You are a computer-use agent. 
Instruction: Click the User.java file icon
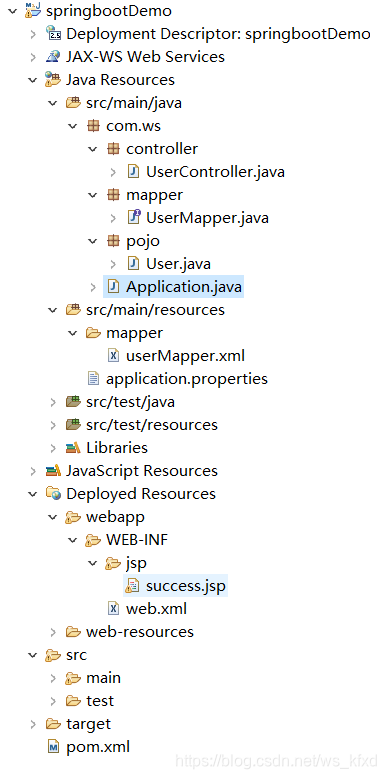pyautogui.click(x=133, y=264)
